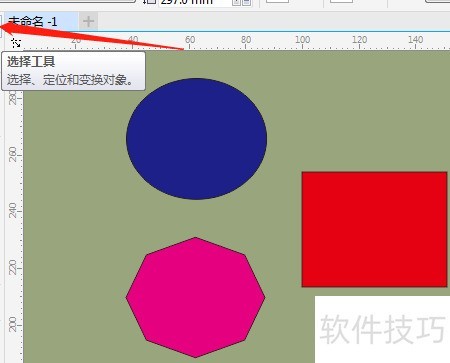Click the page height field showing 297.0 mm

tap(195, 3)
